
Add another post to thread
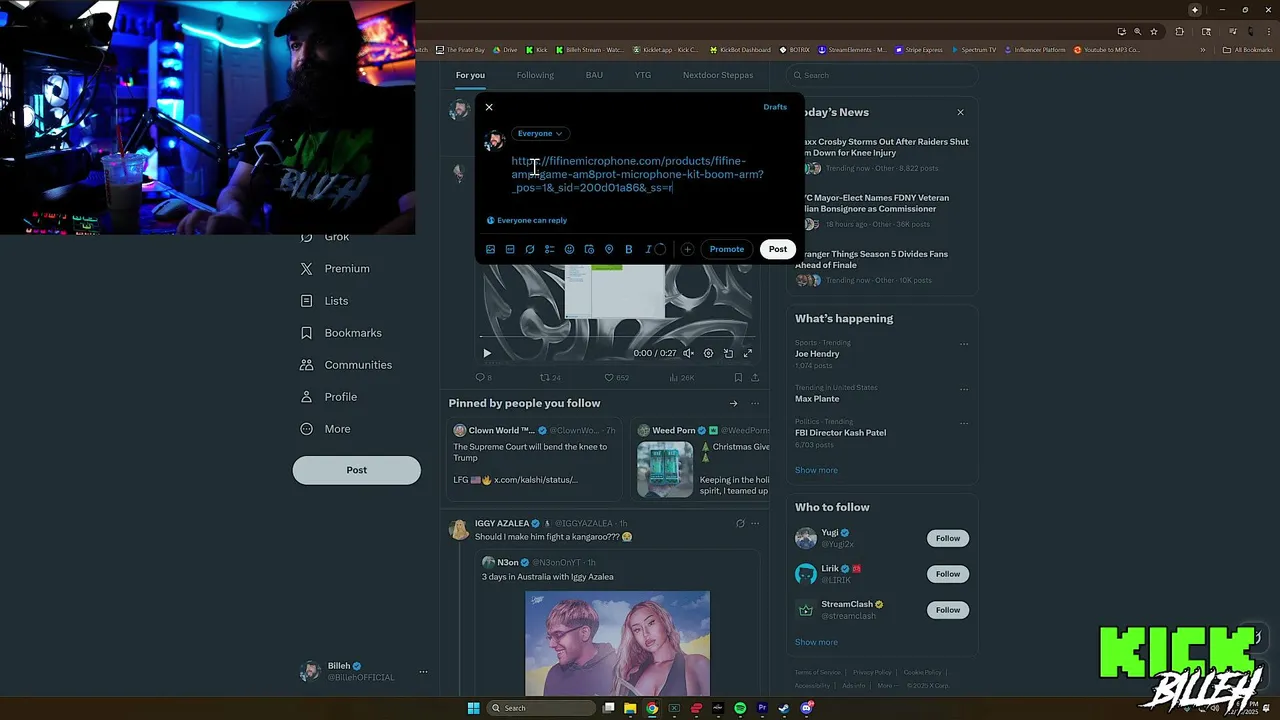tap(687, 249)
